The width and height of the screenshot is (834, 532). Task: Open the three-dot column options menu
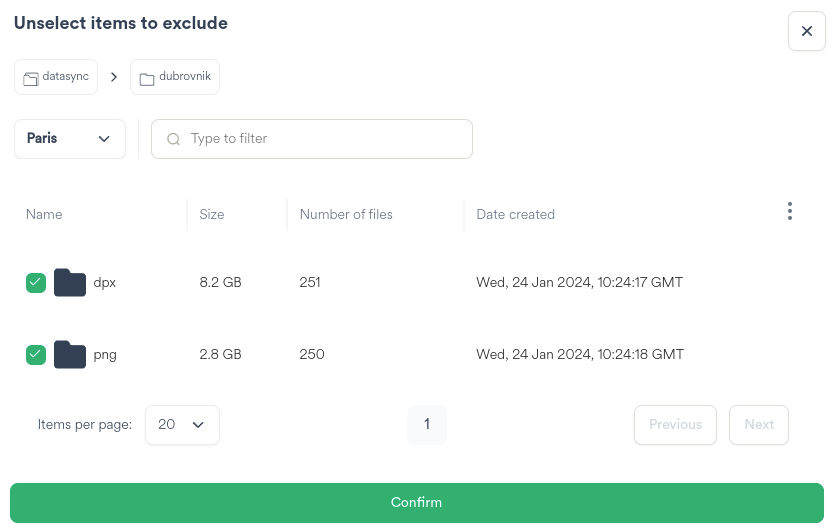[790, 211]
